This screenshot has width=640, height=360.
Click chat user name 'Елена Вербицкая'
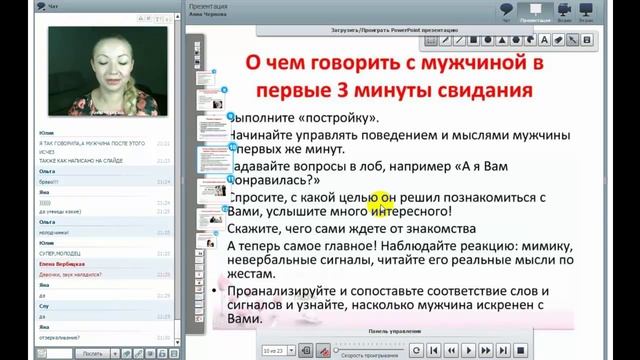[x=62, y=264]
